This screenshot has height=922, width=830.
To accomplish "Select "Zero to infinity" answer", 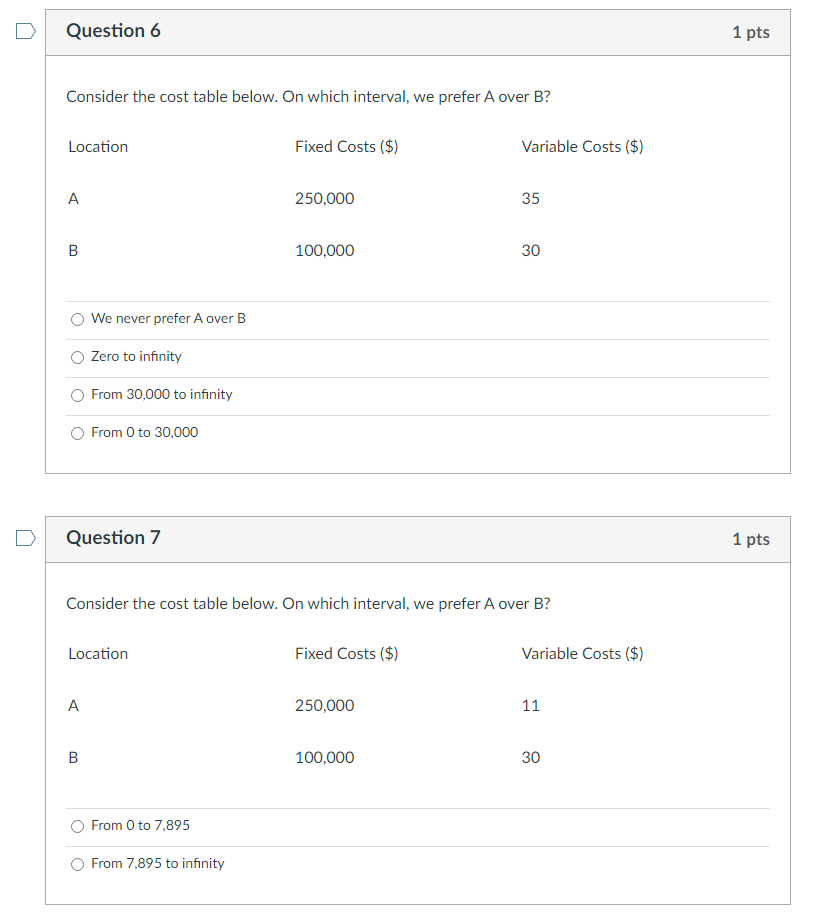I will 77,357.
